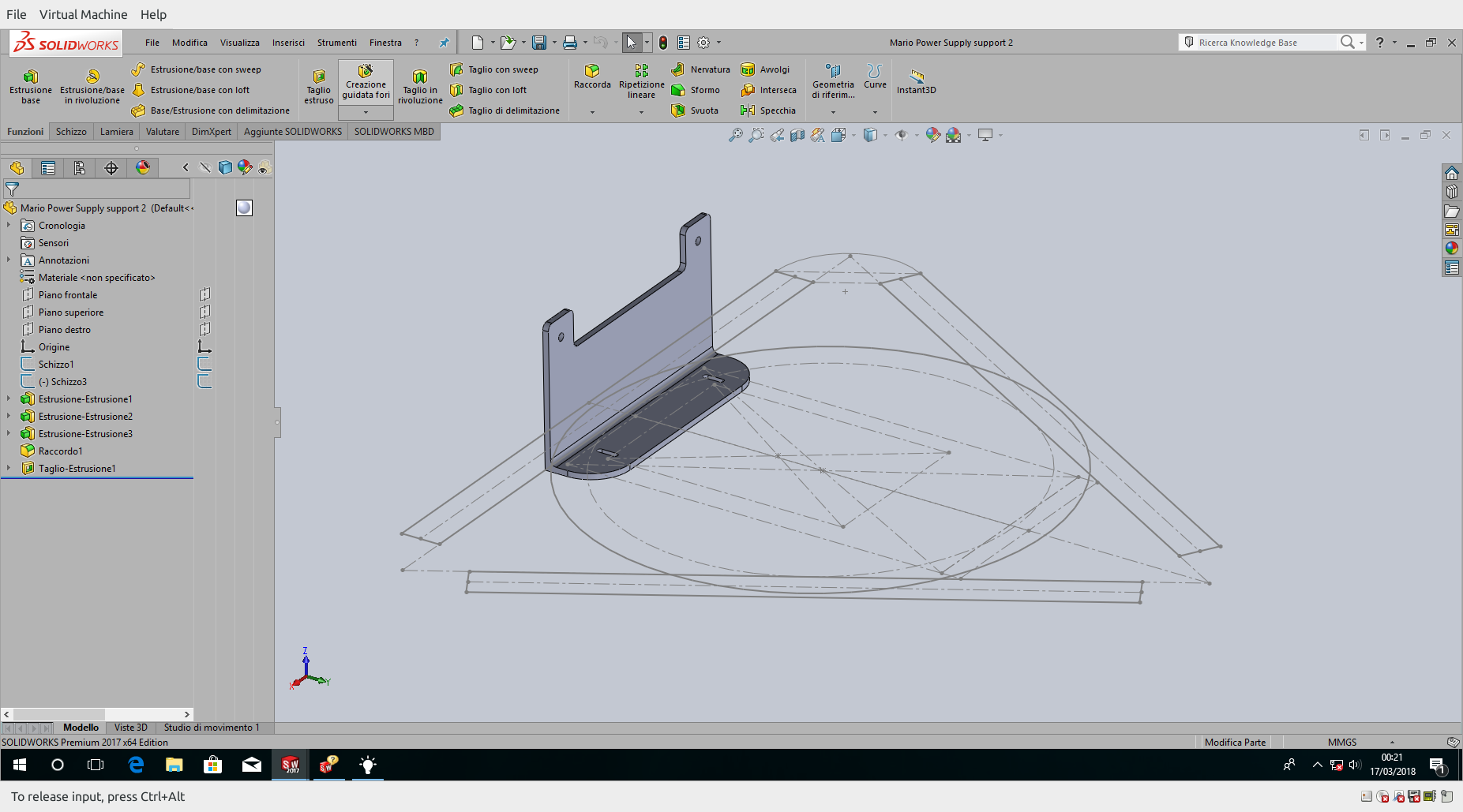
Task: Choose Estrusione/base in rivoluzione tool
Action: coord(92,87)
